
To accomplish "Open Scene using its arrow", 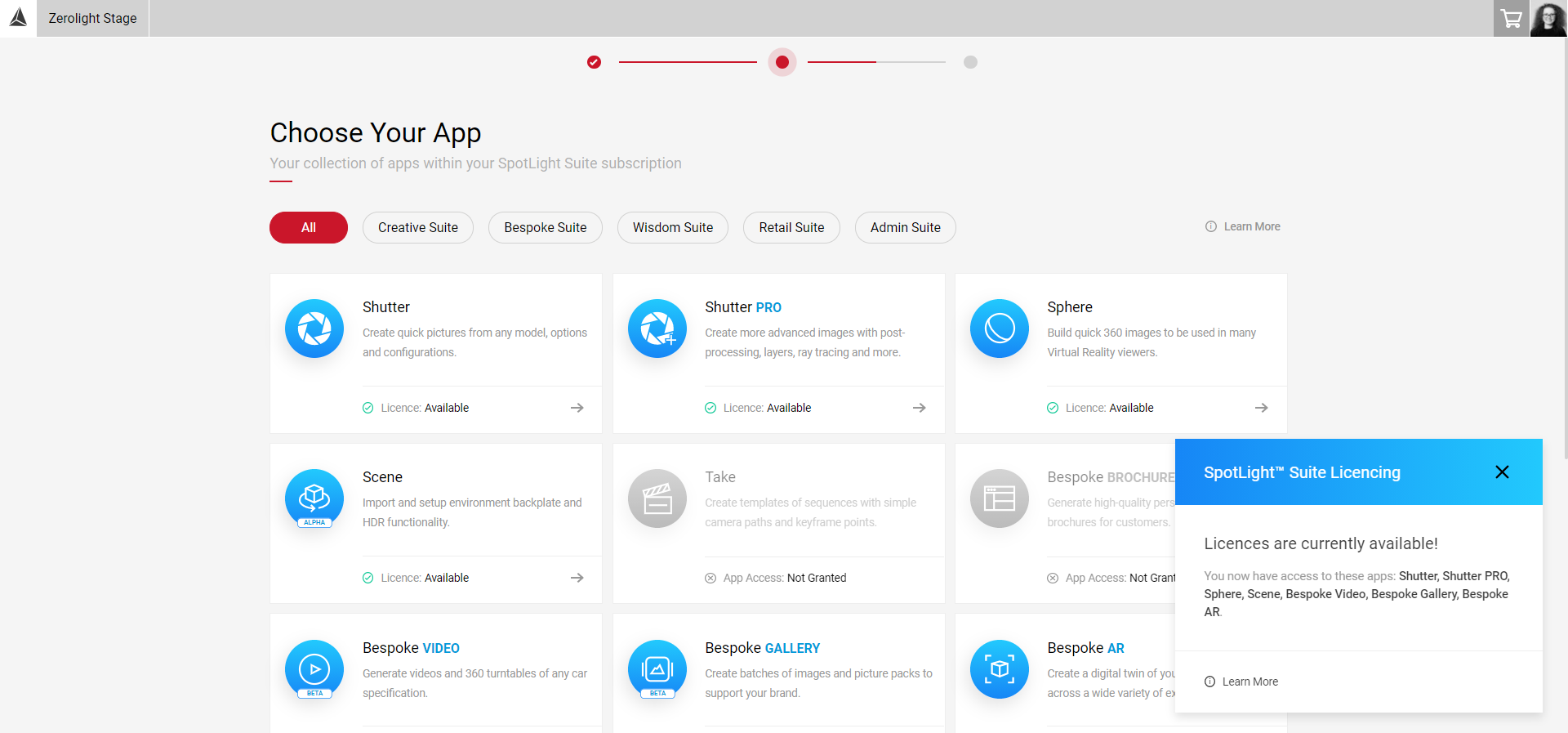I will (577, 578).
